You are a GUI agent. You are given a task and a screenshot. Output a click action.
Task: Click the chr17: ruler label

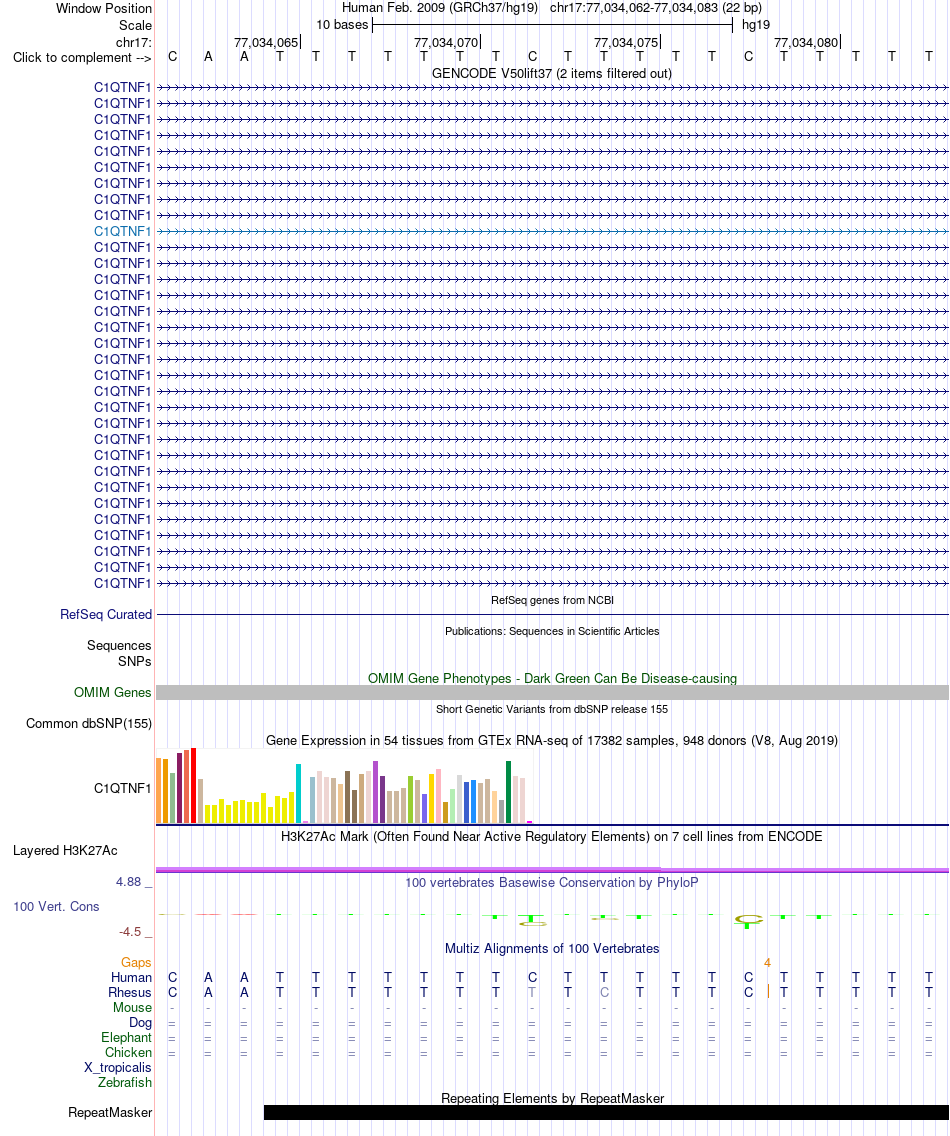click(x=133, y=42)
